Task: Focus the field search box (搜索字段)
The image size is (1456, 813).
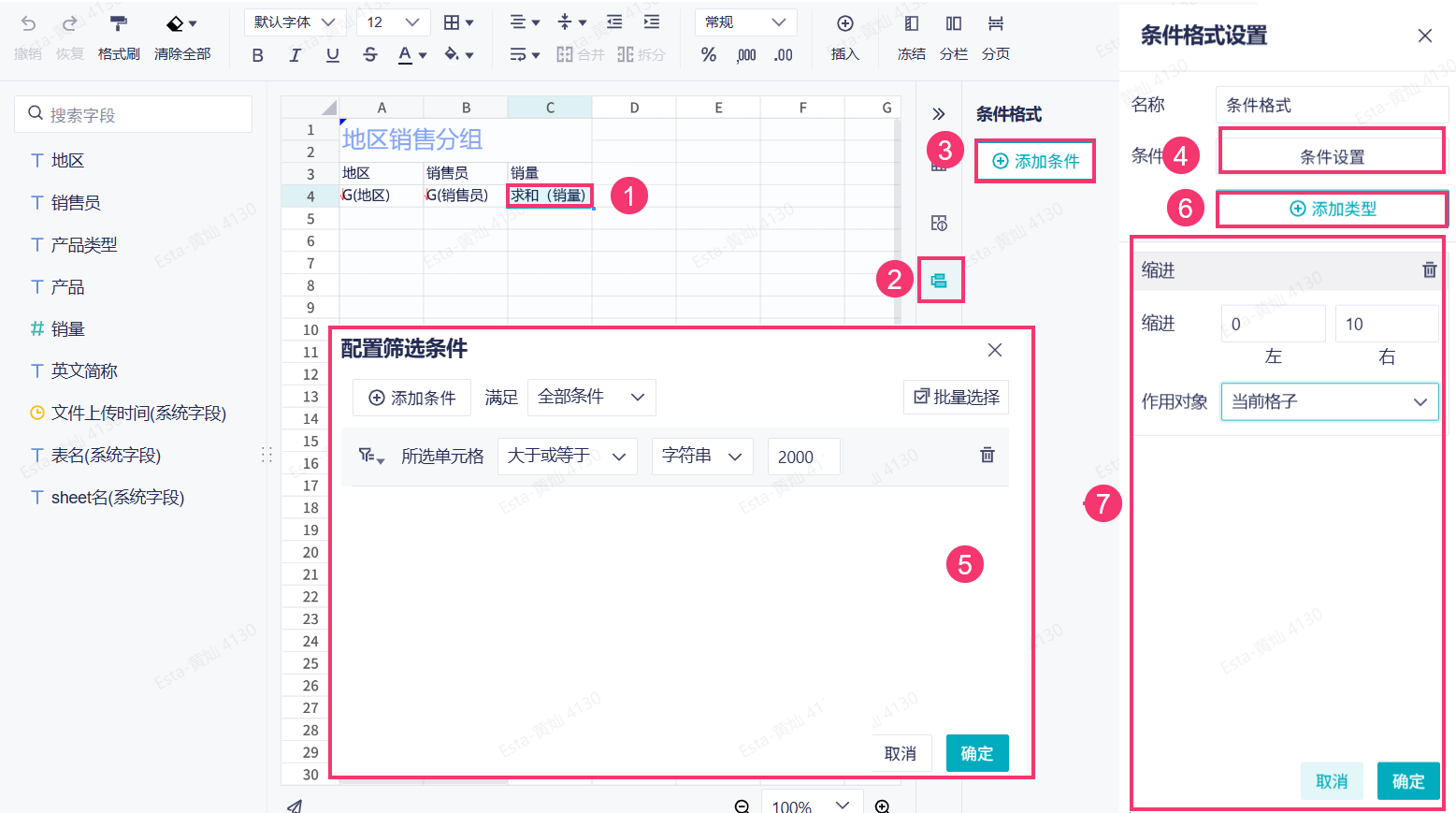Action: (x=134, y=114)
